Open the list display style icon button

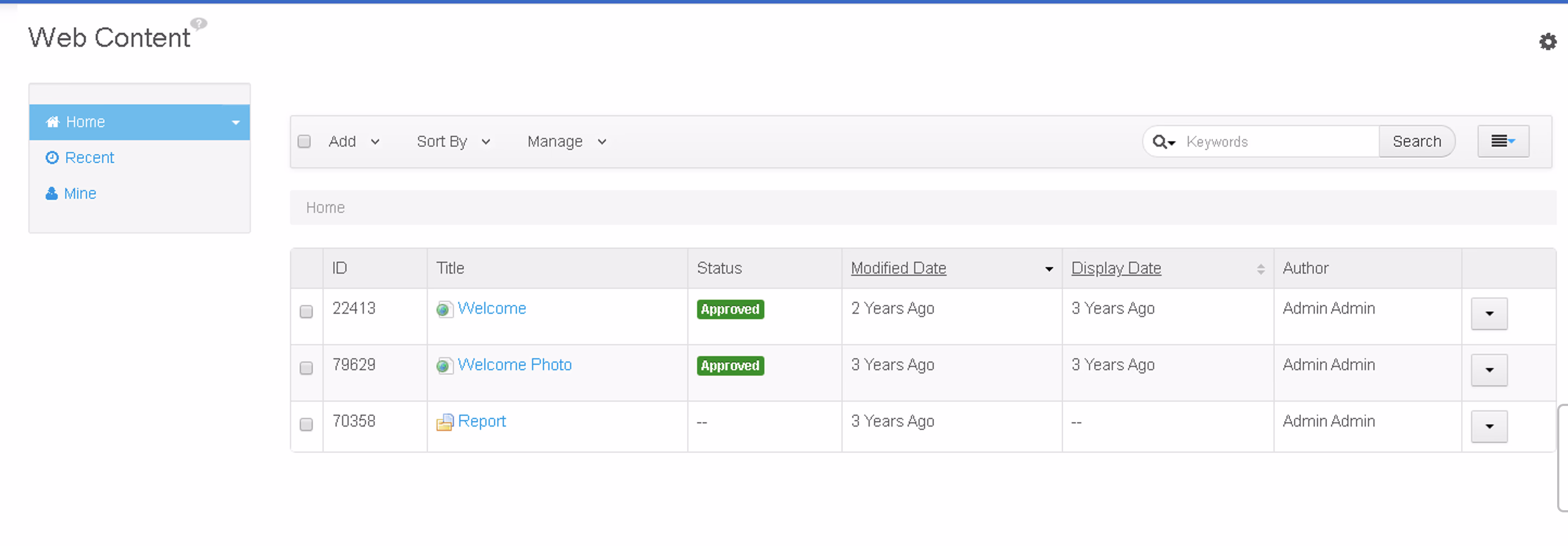pyautogui.click(x=1502, y=142)
